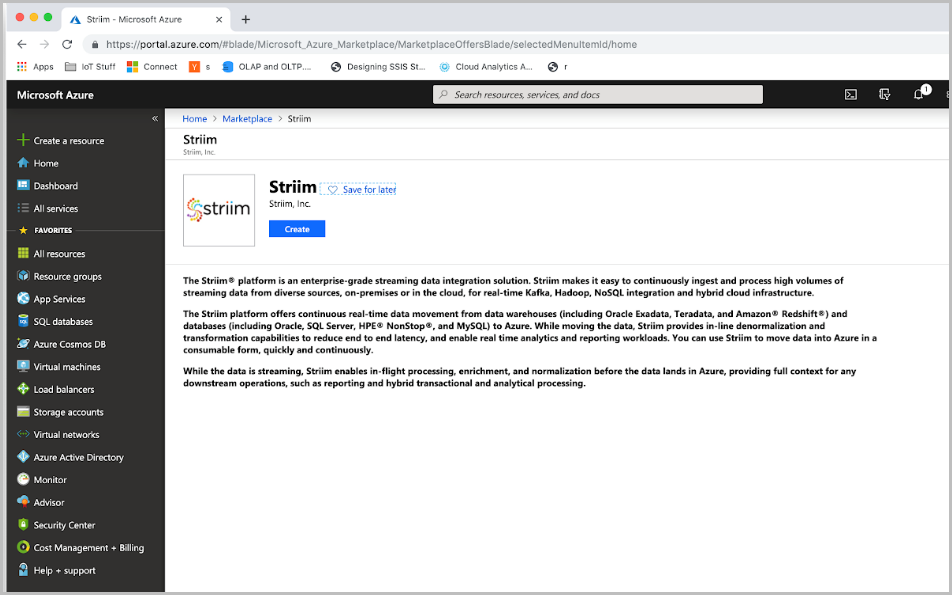The image size is (952, 595).
Task: Open the directory and subscription filter
Action: point(884,94)
